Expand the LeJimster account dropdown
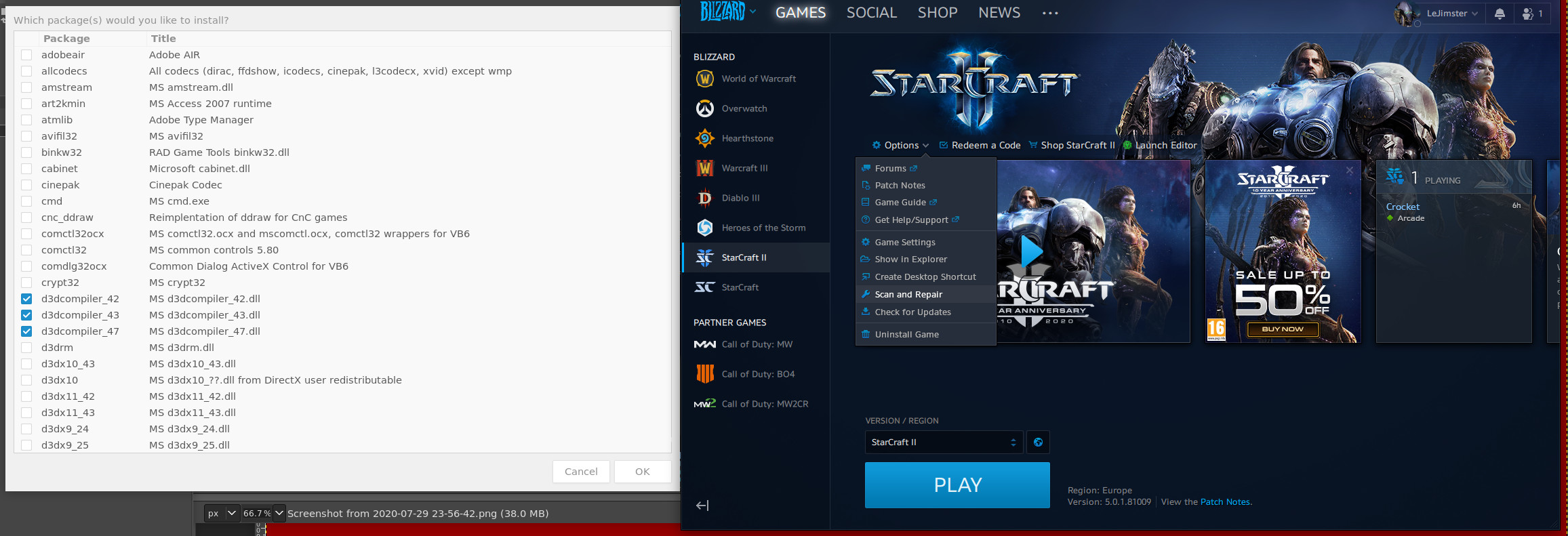 (x=1452, y=14)
